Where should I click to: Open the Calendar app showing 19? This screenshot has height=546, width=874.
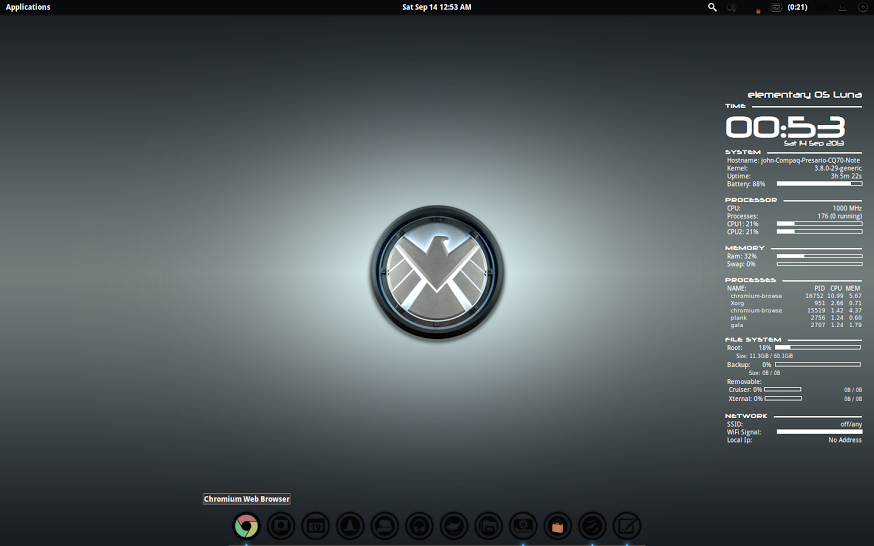[315, 525]
